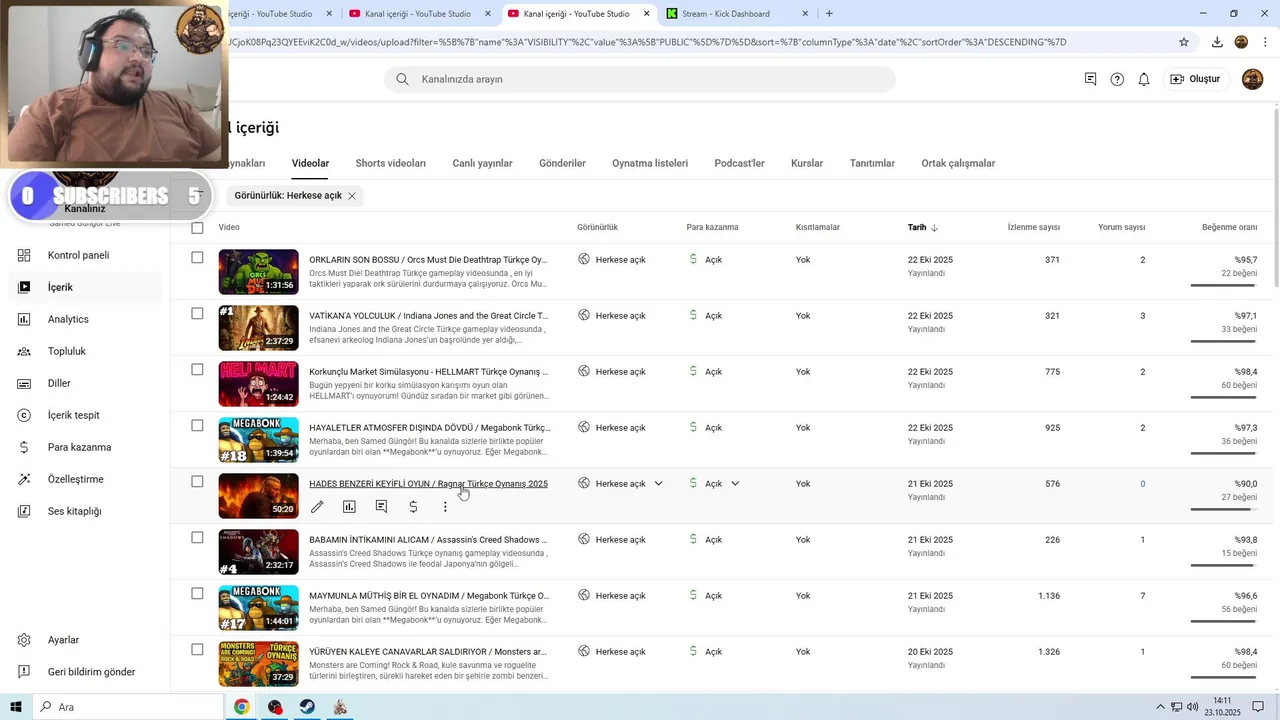Bookmark this page with the star icon
Image resolution: width=1280 pixels, height=720 pixels.
point(1184,42)
